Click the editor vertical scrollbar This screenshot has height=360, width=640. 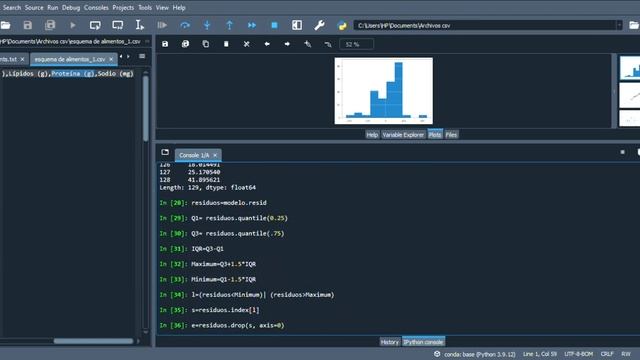146,108
